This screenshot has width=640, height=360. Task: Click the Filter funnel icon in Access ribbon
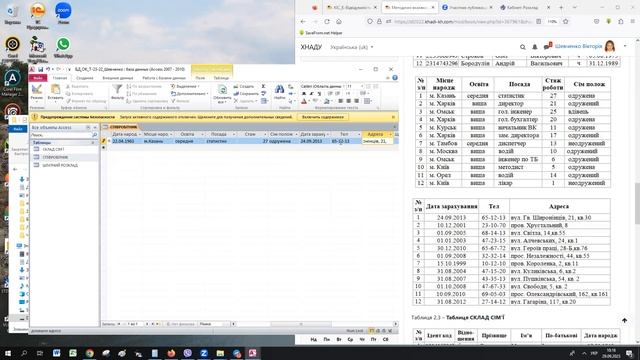(x=117, y=89)
